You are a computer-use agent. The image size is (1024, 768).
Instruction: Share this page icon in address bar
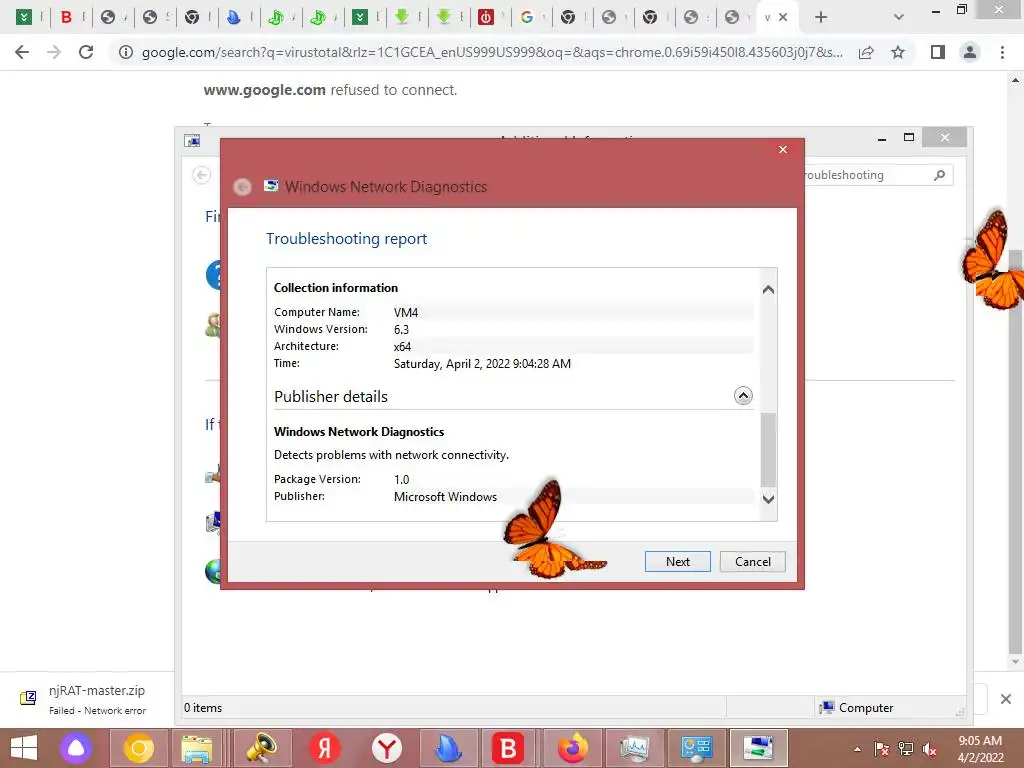(x=866, y=52)
